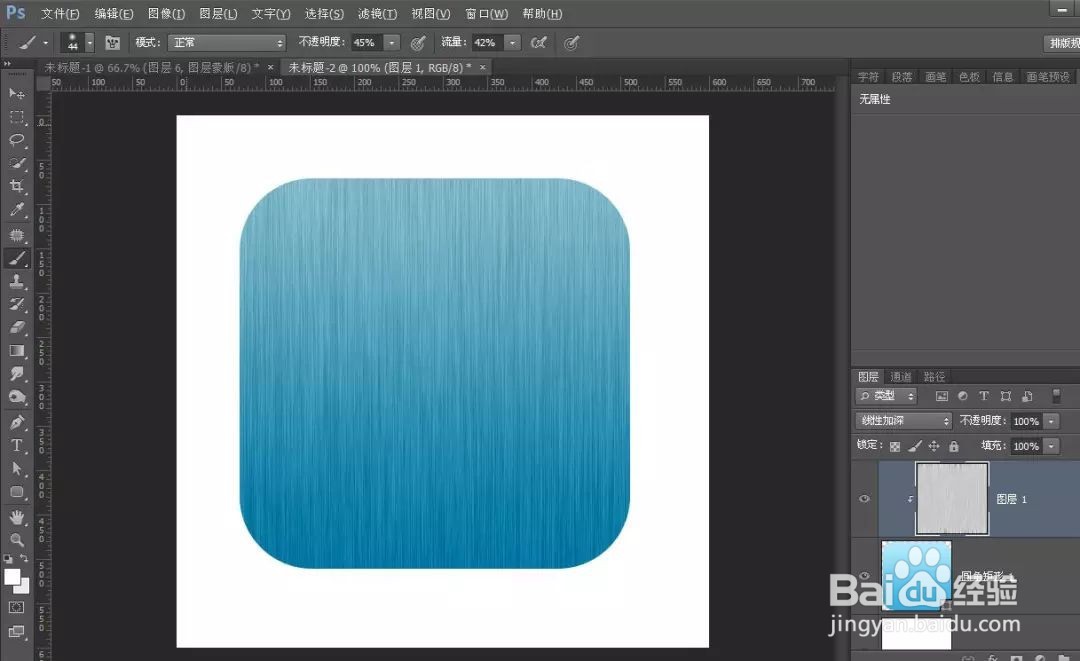Image resolution: width=1080 pixels, height=661 pixels.
Task: Hide 图层 1 layer visibility eye
Action: (x=864, y=499)
